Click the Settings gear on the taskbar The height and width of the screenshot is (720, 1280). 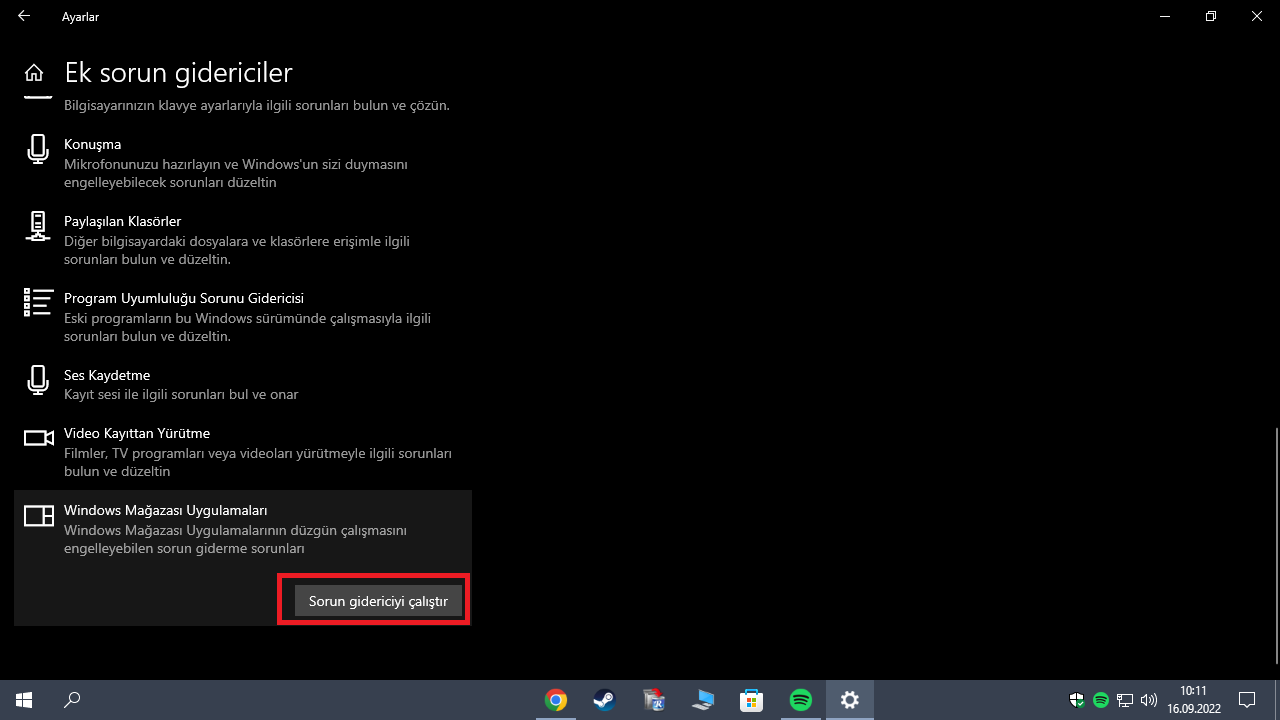(850, 700)
